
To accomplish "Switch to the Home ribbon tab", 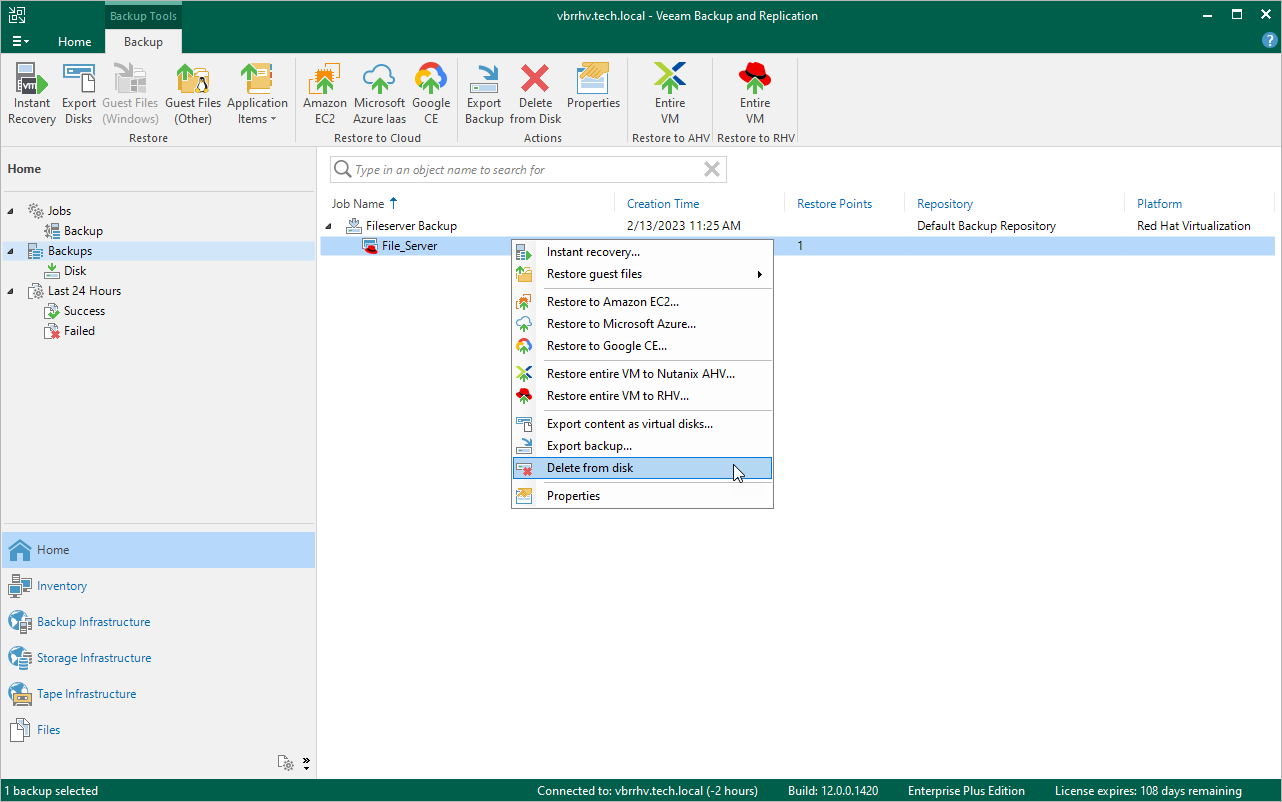I will [75, 42].
